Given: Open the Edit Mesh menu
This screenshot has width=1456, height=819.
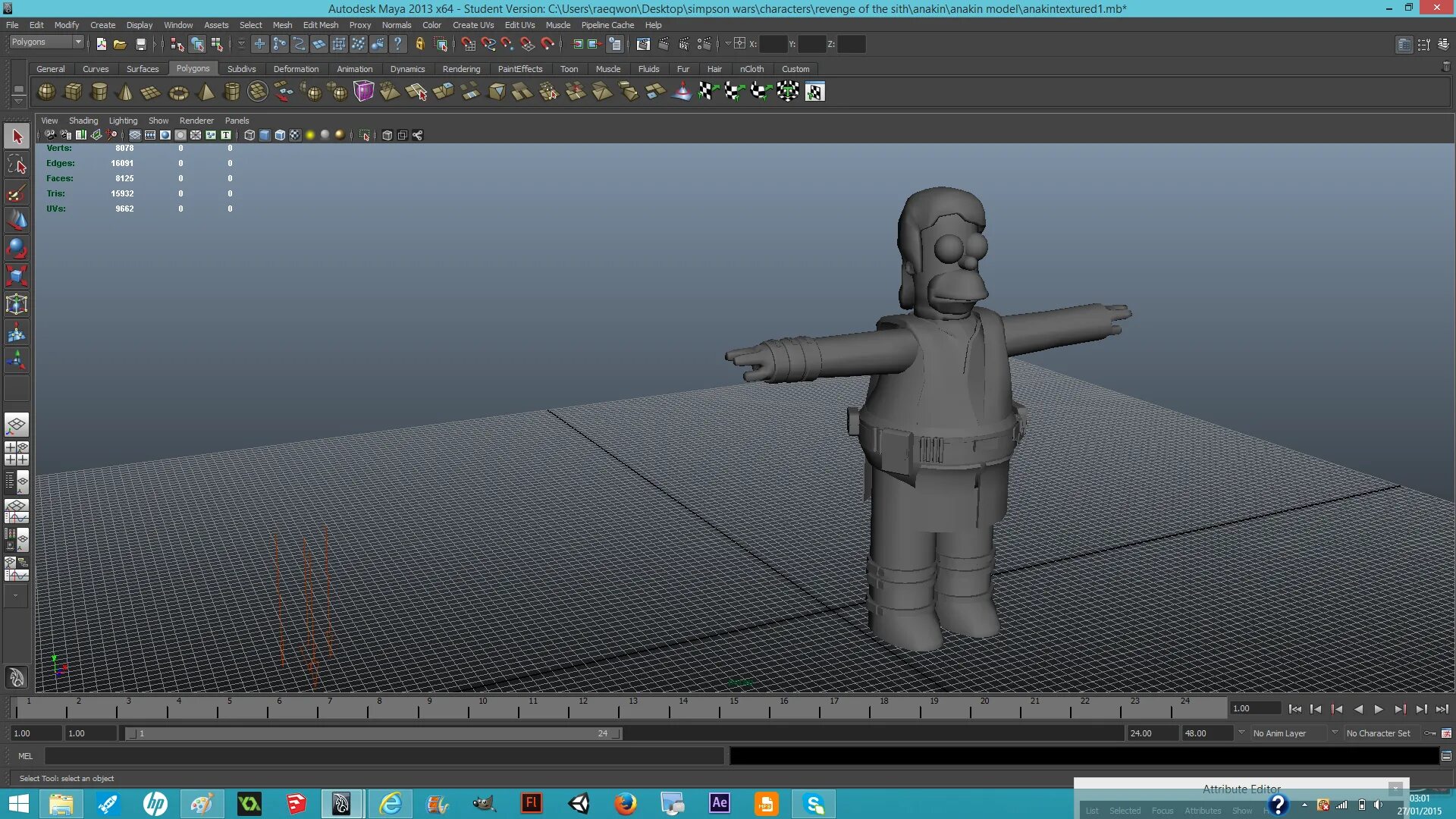Looking at the screenshot, I should click(321, 25).
